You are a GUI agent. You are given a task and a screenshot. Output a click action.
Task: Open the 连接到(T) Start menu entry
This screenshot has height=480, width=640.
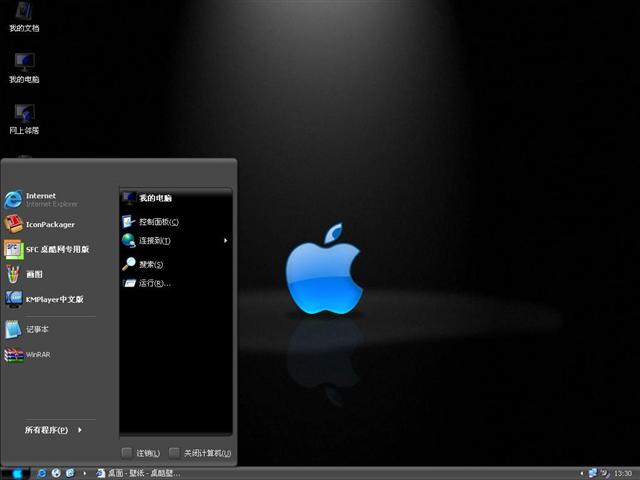click(x=146, y=240)
